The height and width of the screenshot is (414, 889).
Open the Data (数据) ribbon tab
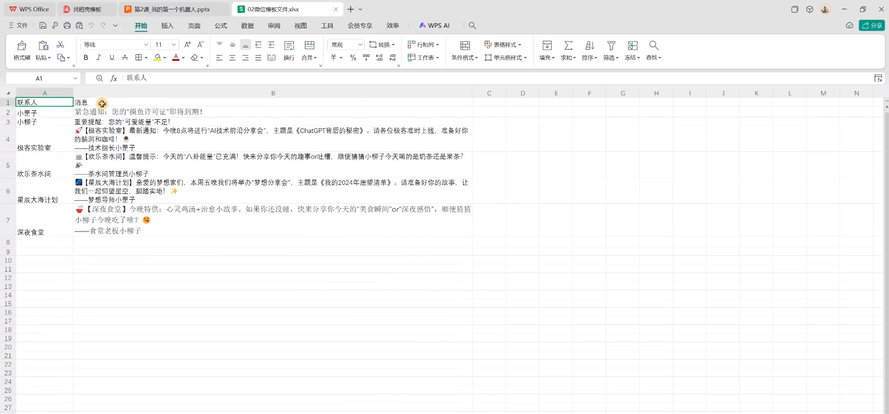point(247,25)
